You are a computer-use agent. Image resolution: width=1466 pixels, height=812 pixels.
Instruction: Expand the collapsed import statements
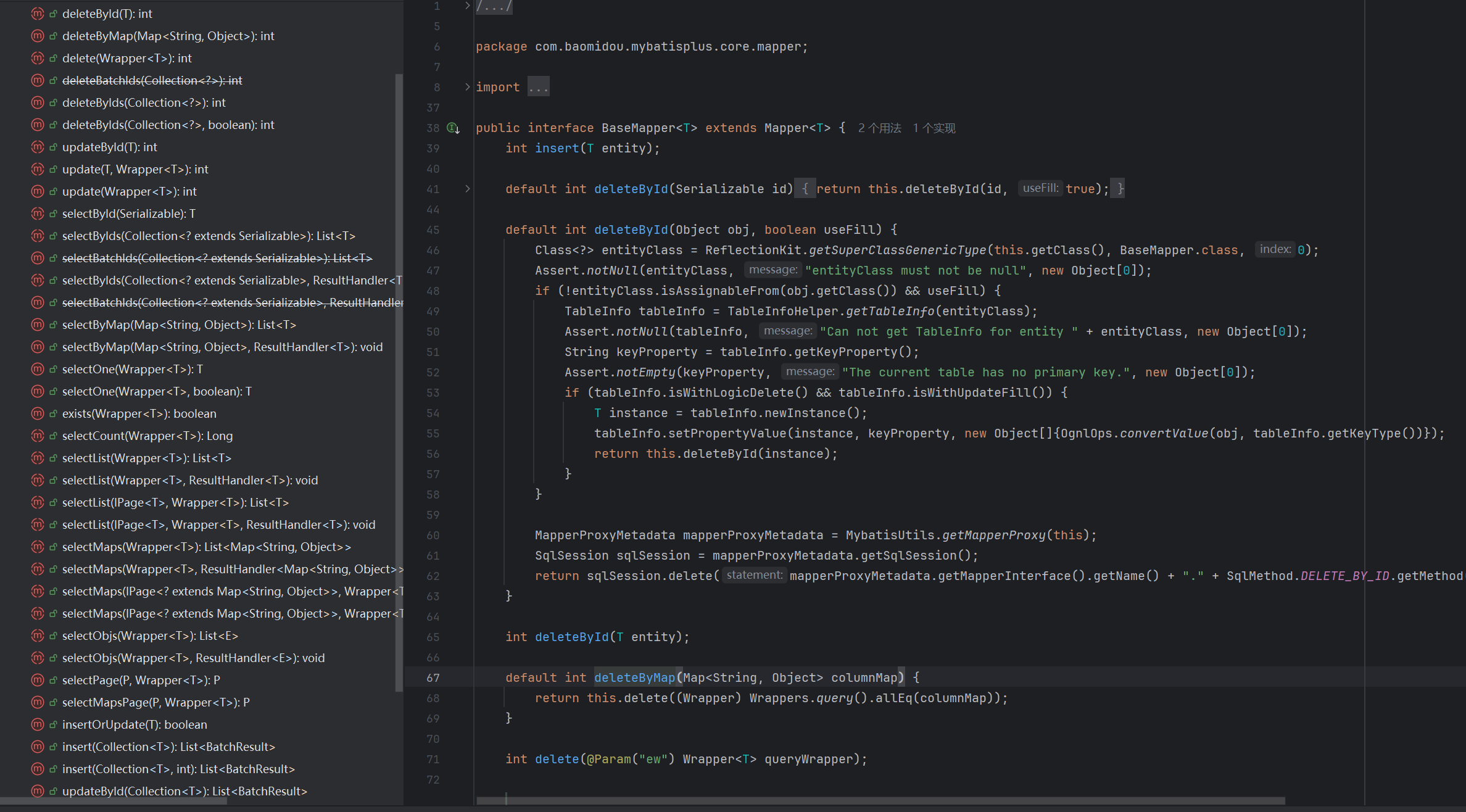pos(467,87)
